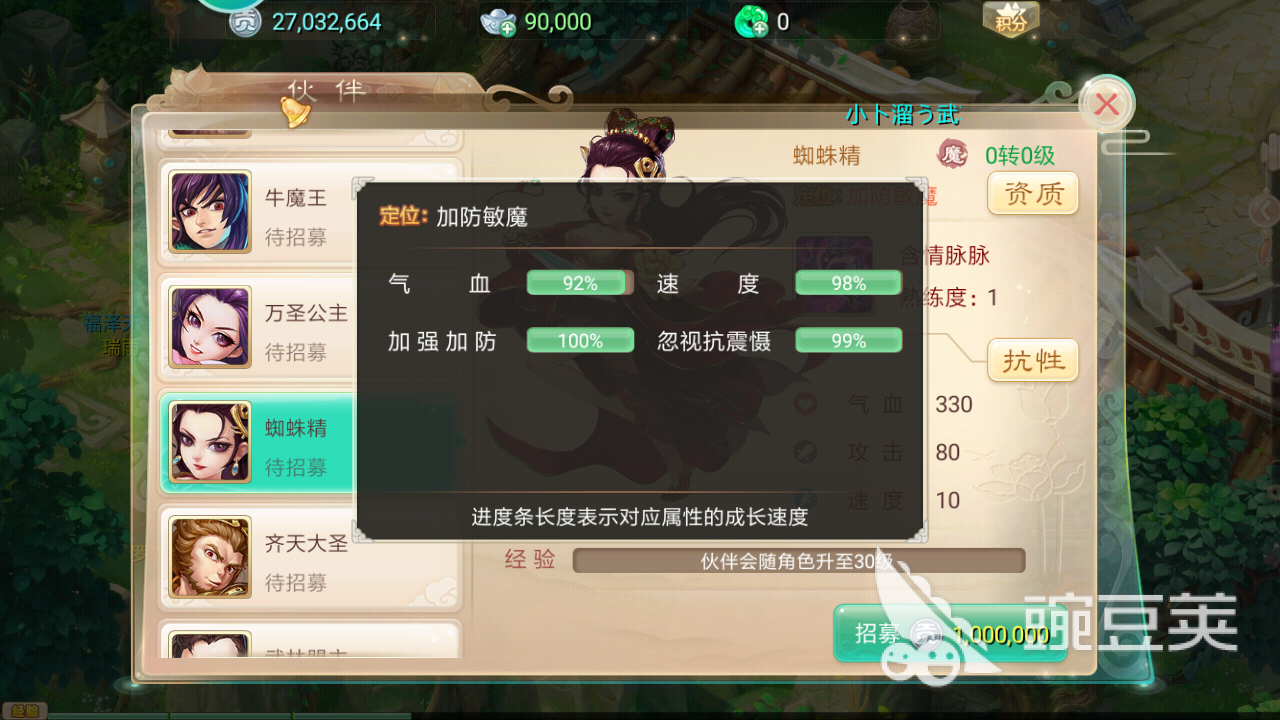Tap the golden bell icon

[294, 110]
